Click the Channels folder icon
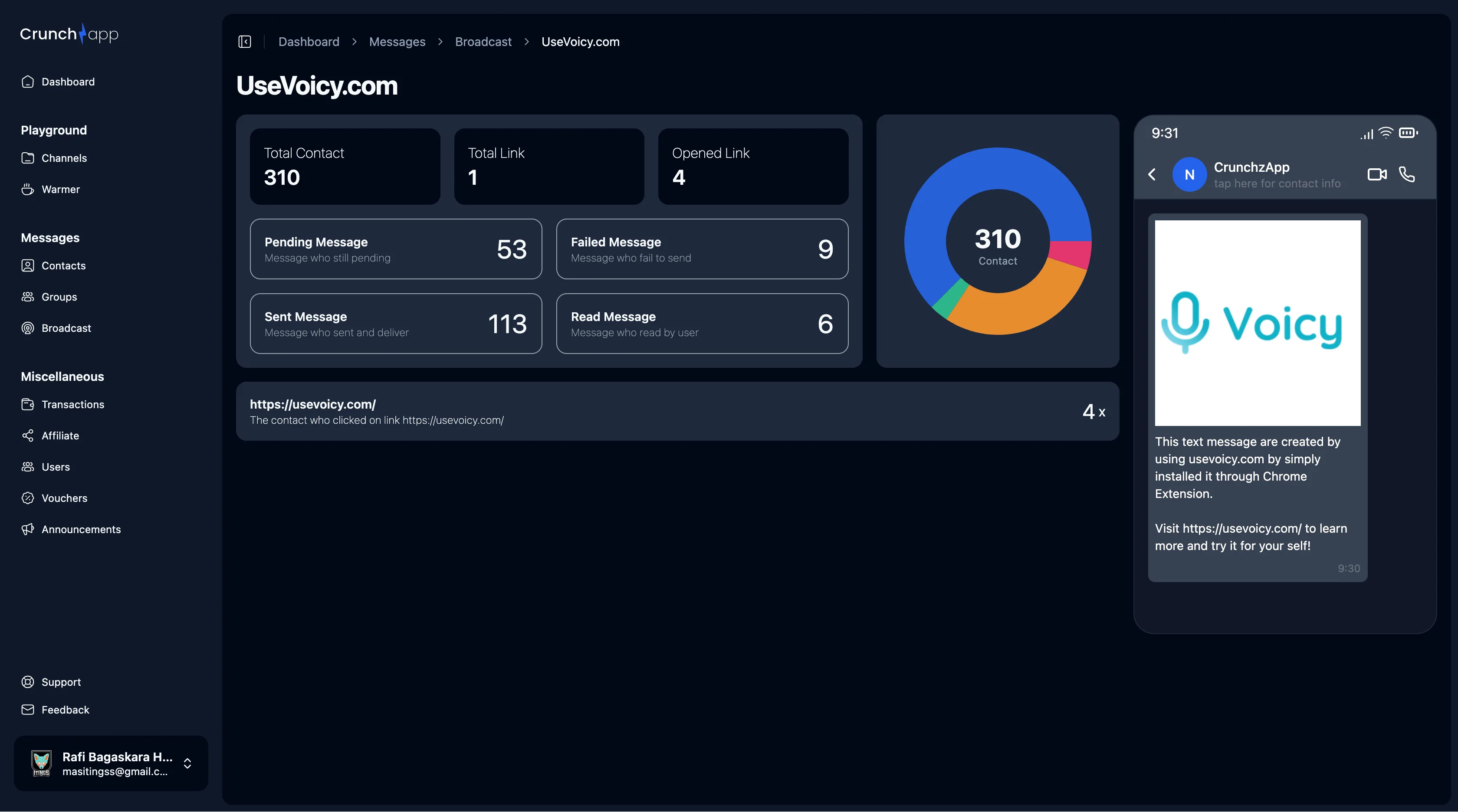Image resolution: width=1458 pixels, height=812 pixels. click(28, 158)
